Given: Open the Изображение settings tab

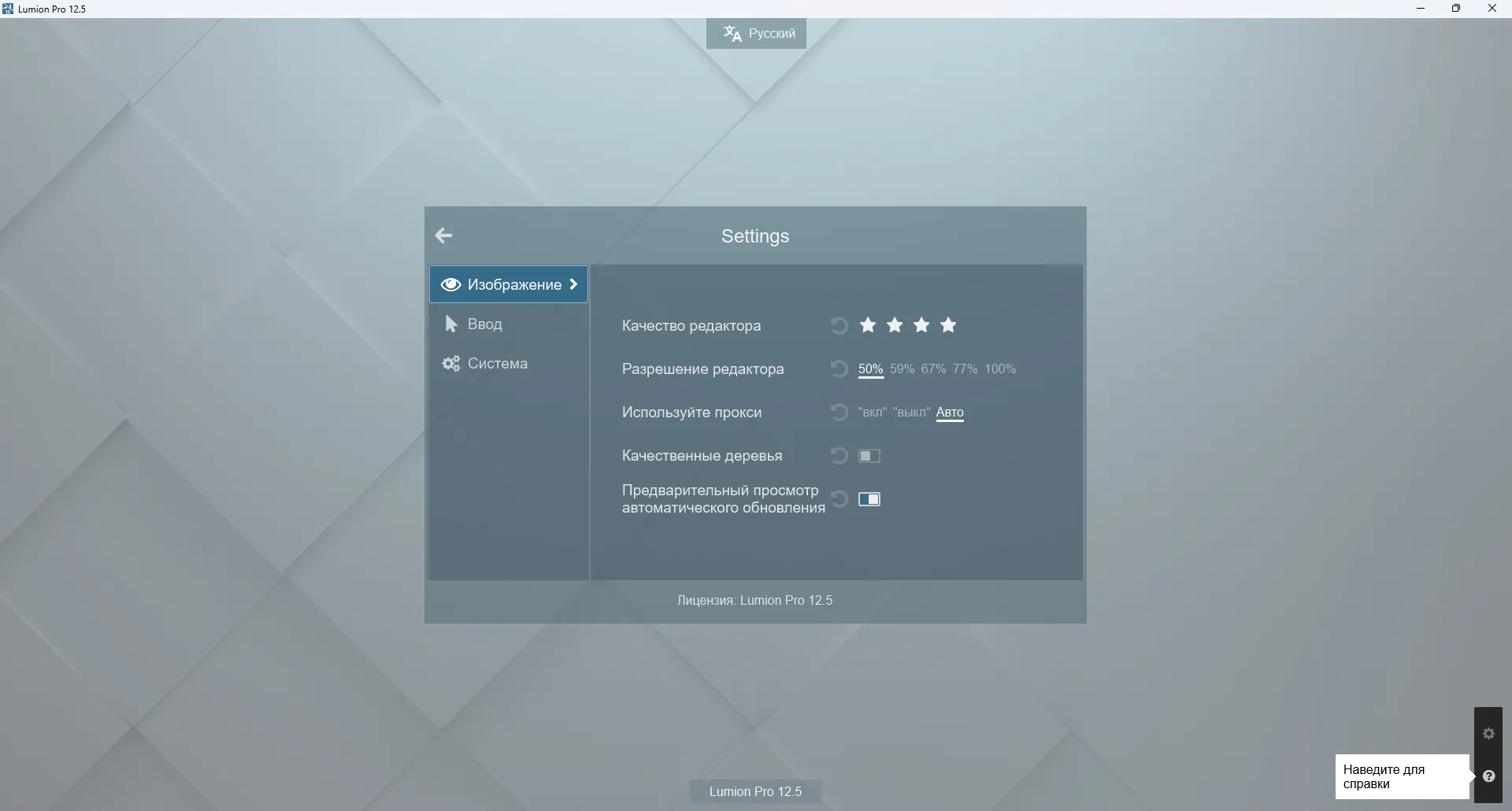Looking at the screenshot, I should (509, 284).
